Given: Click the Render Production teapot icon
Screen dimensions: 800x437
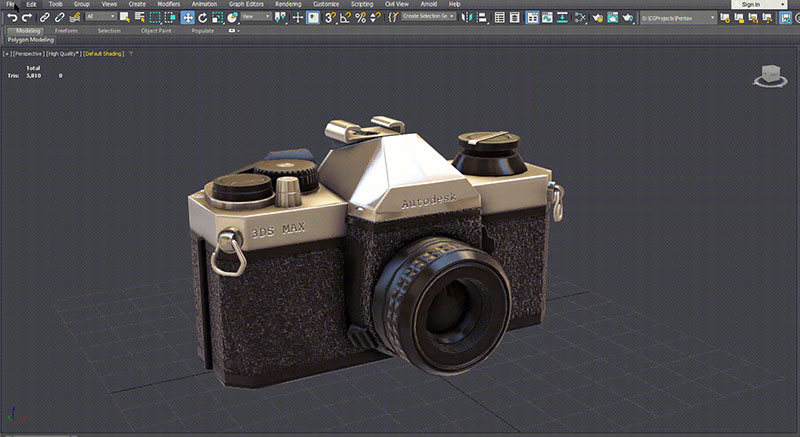Looking at the screenshot, I should (628, 18).
